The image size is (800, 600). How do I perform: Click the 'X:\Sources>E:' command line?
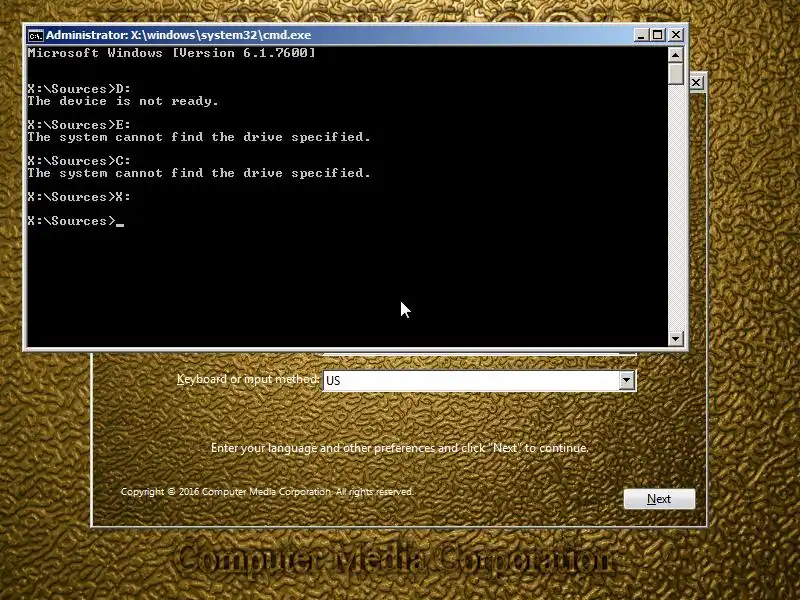[x=79, y=125]
